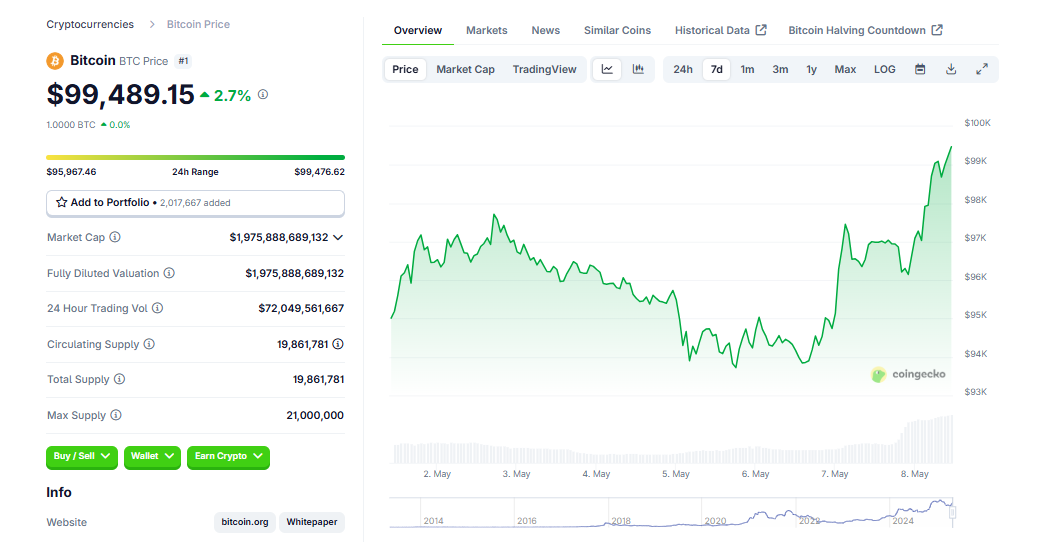
Task: Open the News tab
Action: [545, 30]
